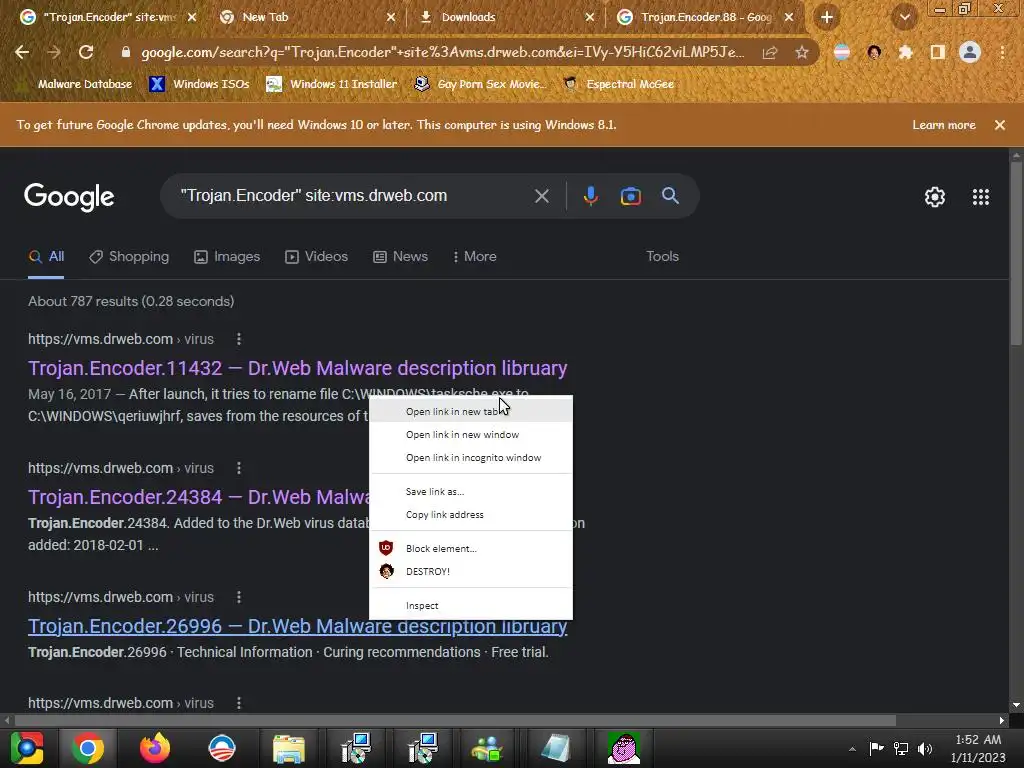
Task: Open Windows ISOs bookmark
Action: [200, 84]
